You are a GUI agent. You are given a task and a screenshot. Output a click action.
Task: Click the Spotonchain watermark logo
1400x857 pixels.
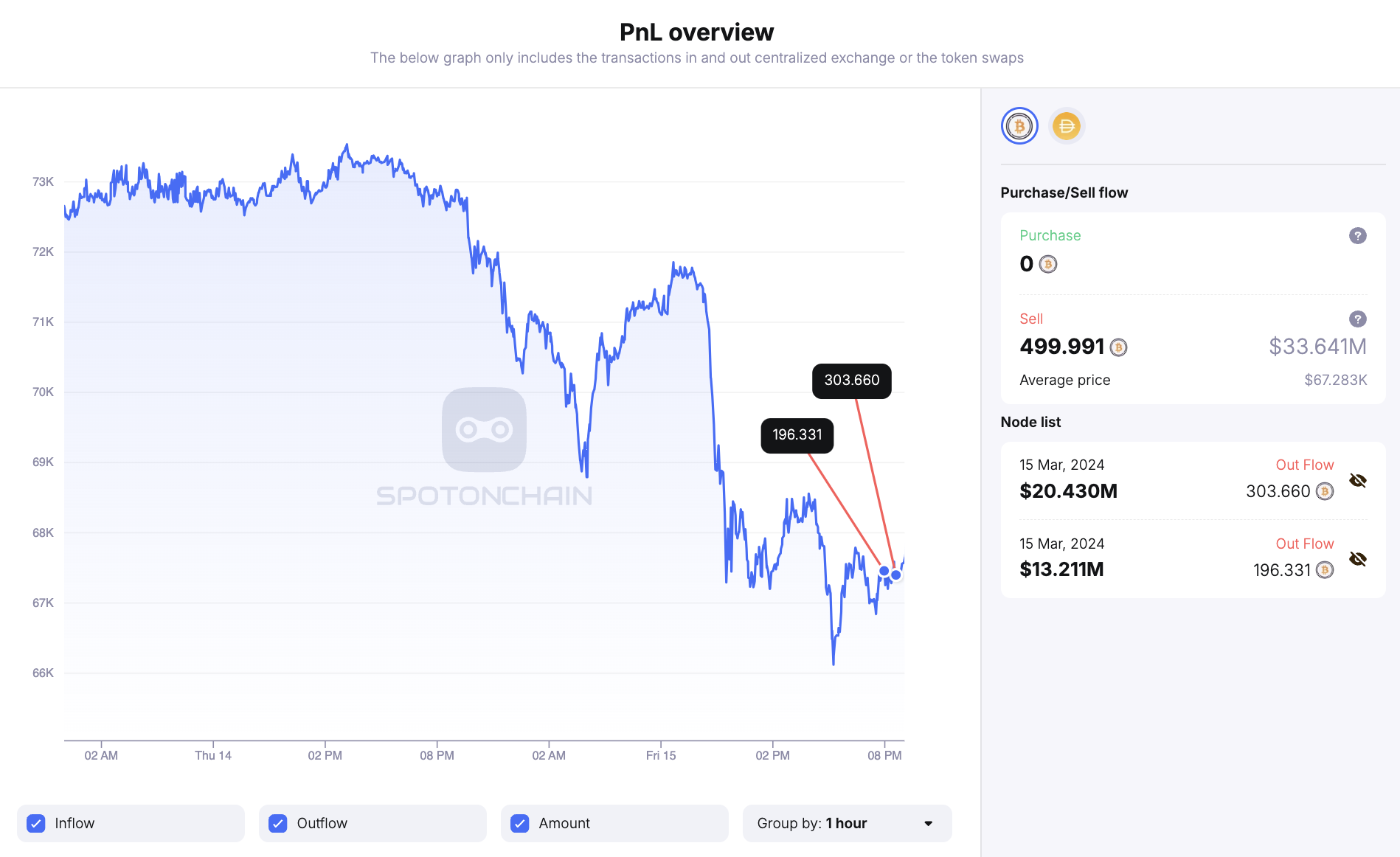click(484, 430)
